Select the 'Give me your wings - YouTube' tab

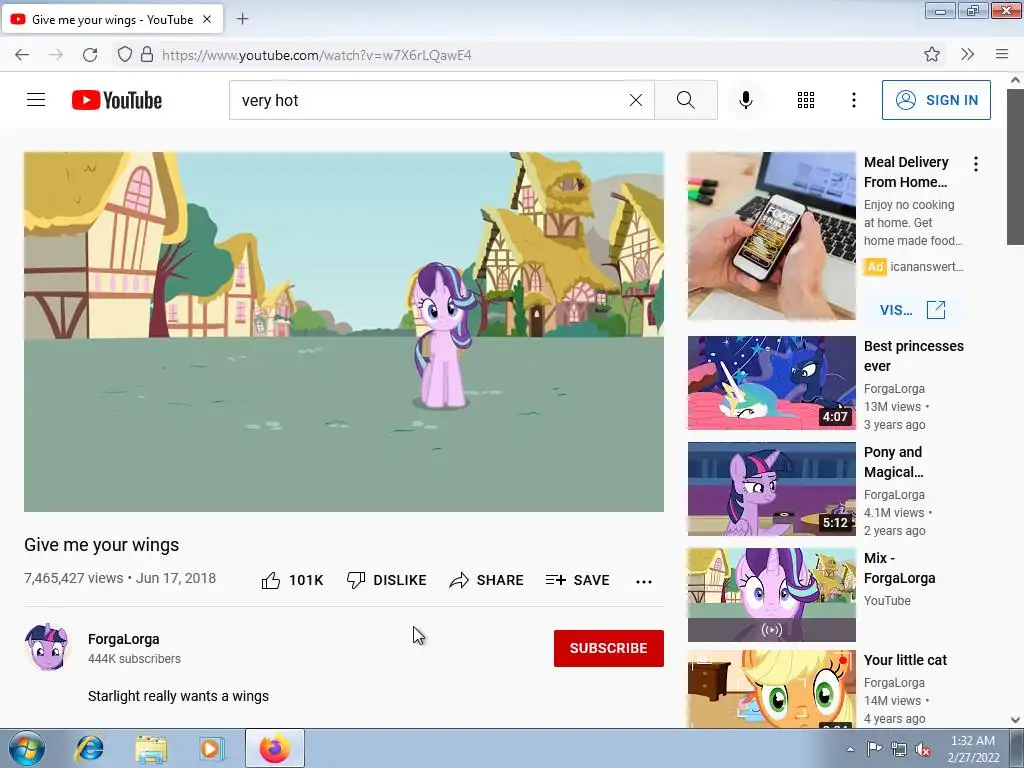(x=112, y=19)
